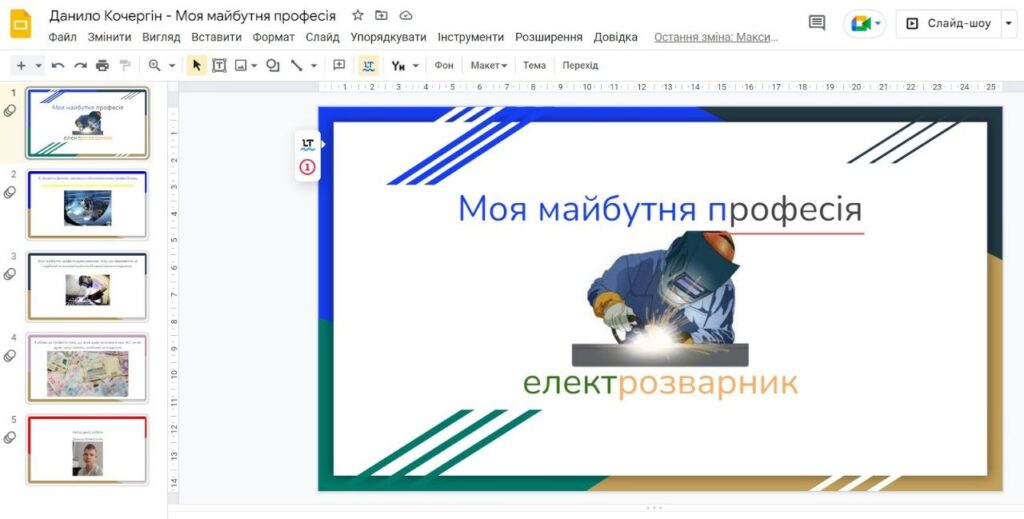
Task: Click the insert image icon
Action: (x=241, y=65)
